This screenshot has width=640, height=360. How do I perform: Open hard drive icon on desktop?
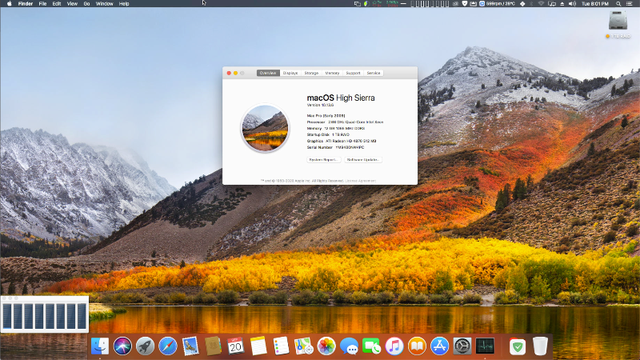[618, 20]
